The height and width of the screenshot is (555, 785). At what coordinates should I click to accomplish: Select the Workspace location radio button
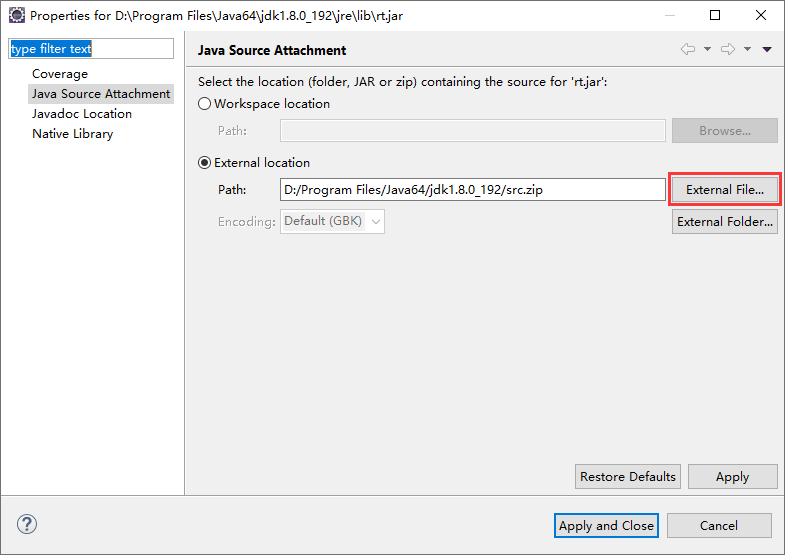205,104
